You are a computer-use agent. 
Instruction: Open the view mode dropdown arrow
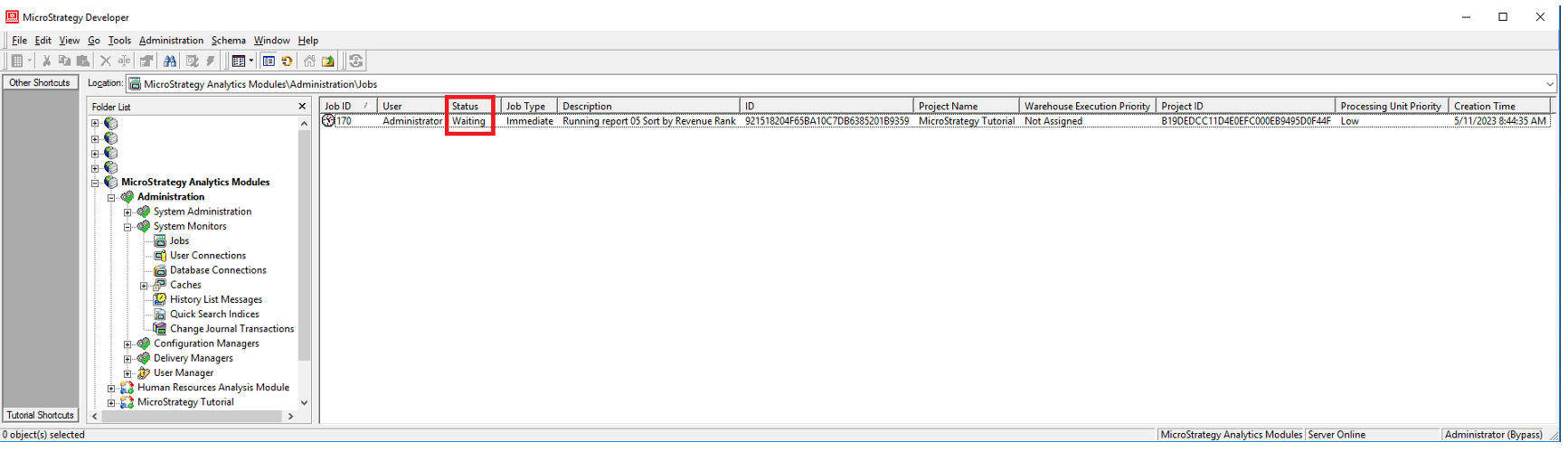[x=251, y=61]
